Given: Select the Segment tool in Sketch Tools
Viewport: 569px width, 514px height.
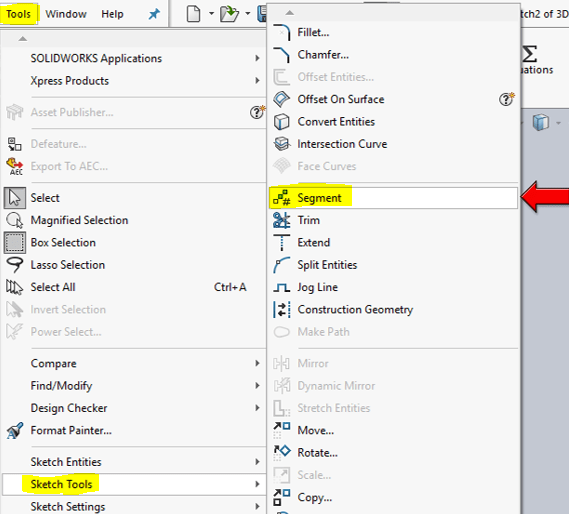Looking at the screenshot, I should tap(393, 198).
